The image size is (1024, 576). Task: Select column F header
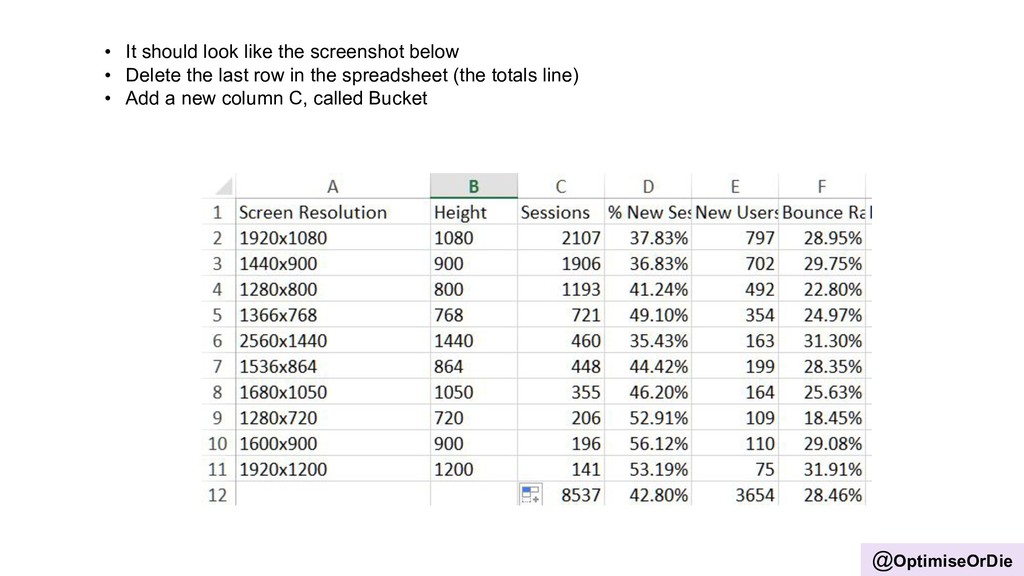822,186
